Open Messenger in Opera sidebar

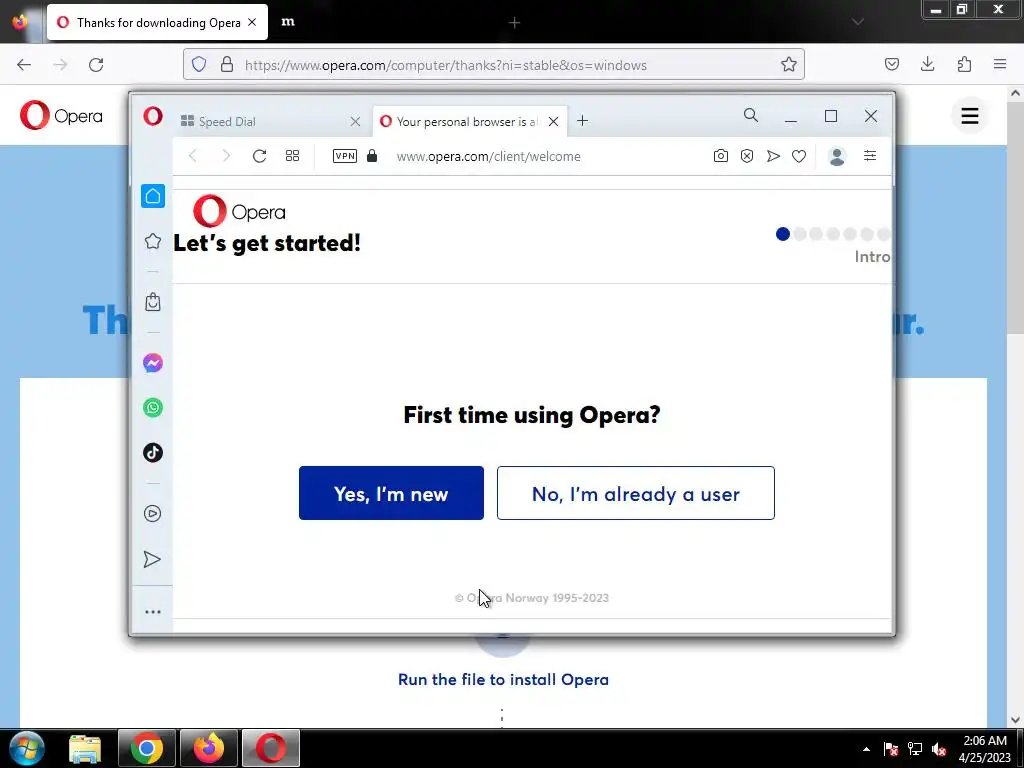pos(153,363)
